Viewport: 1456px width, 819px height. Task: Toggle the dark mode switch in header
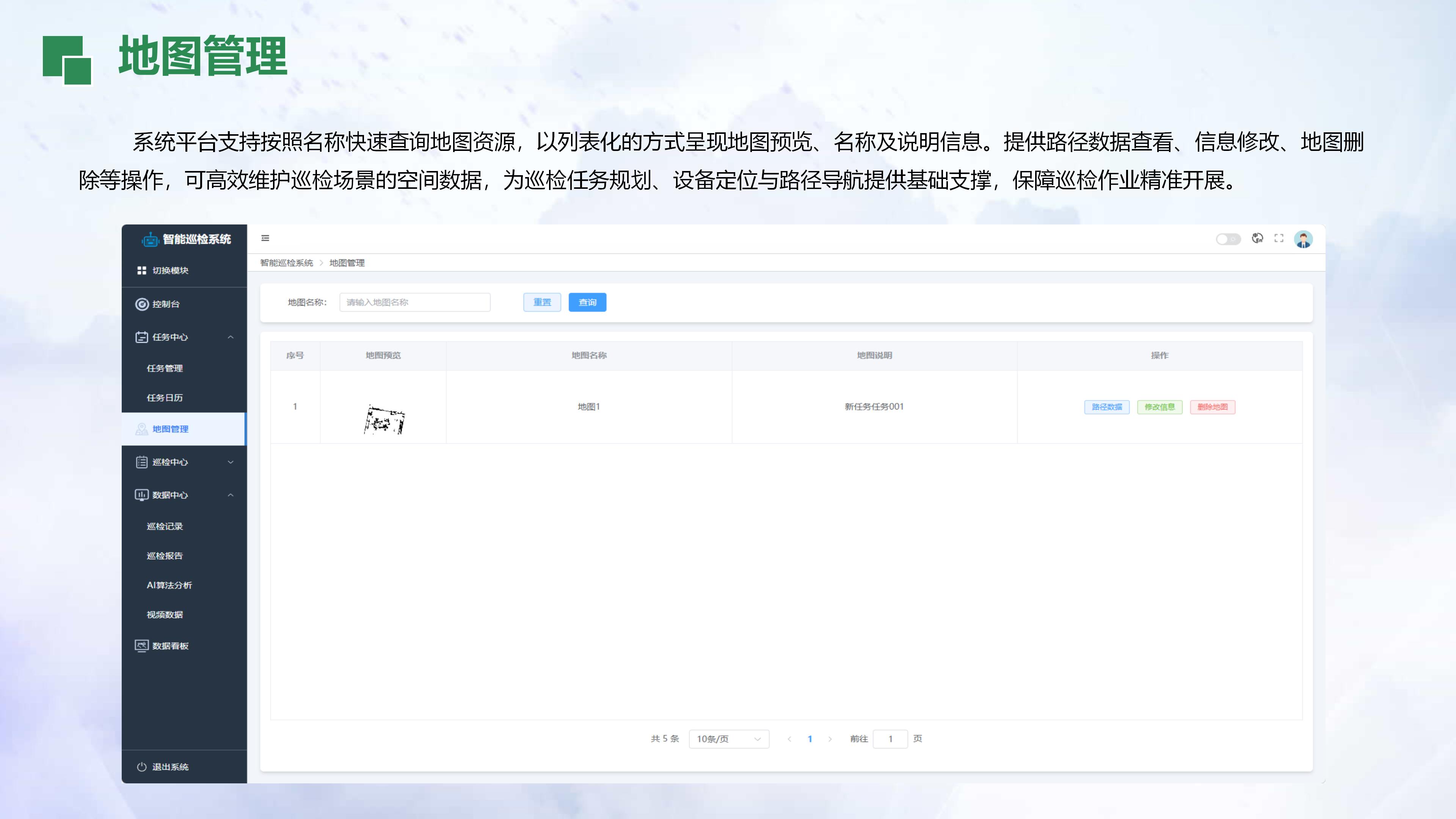[1228, 239]
